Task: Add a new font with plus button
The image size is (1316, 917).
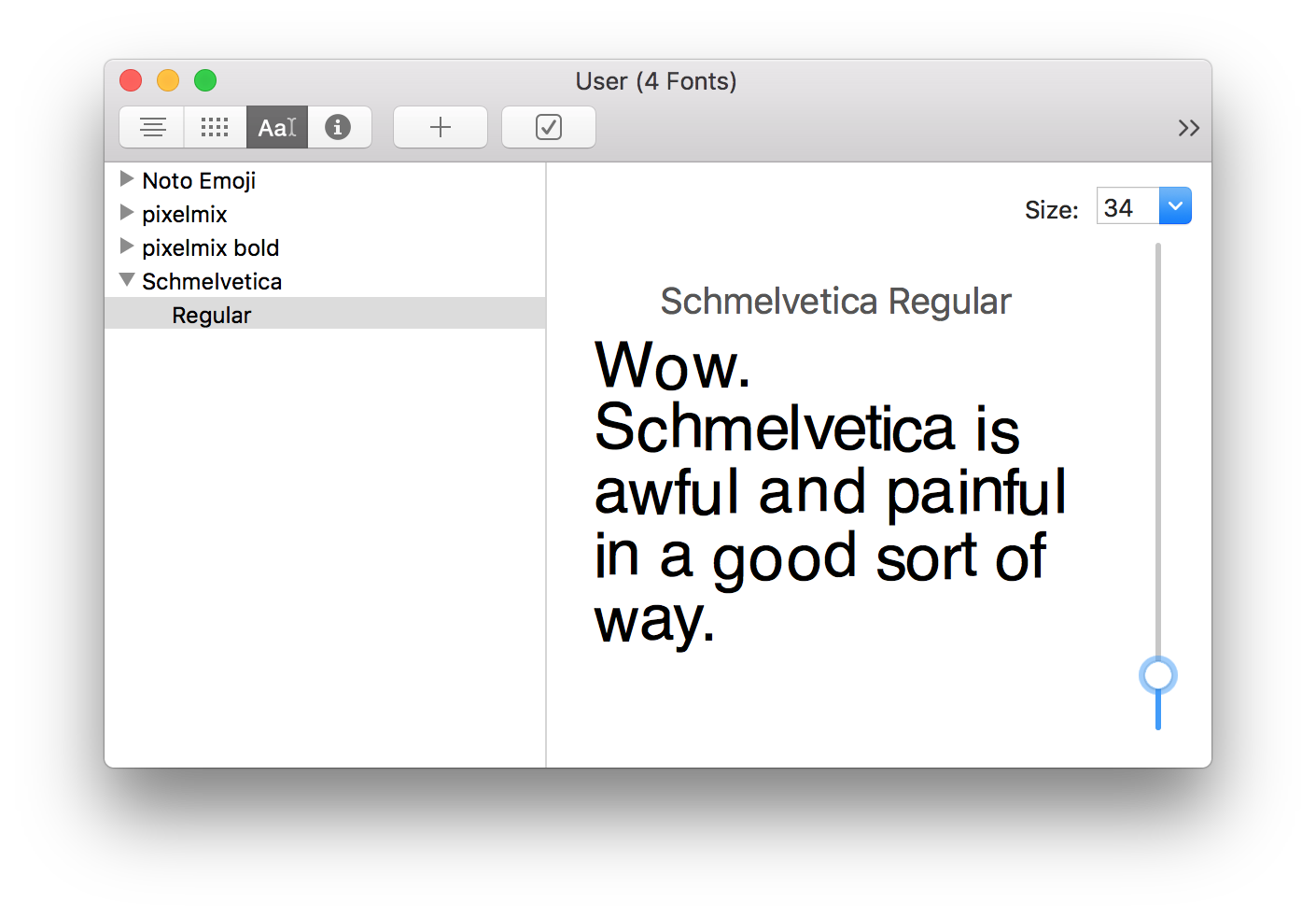Action: click(x=441, y=127)
